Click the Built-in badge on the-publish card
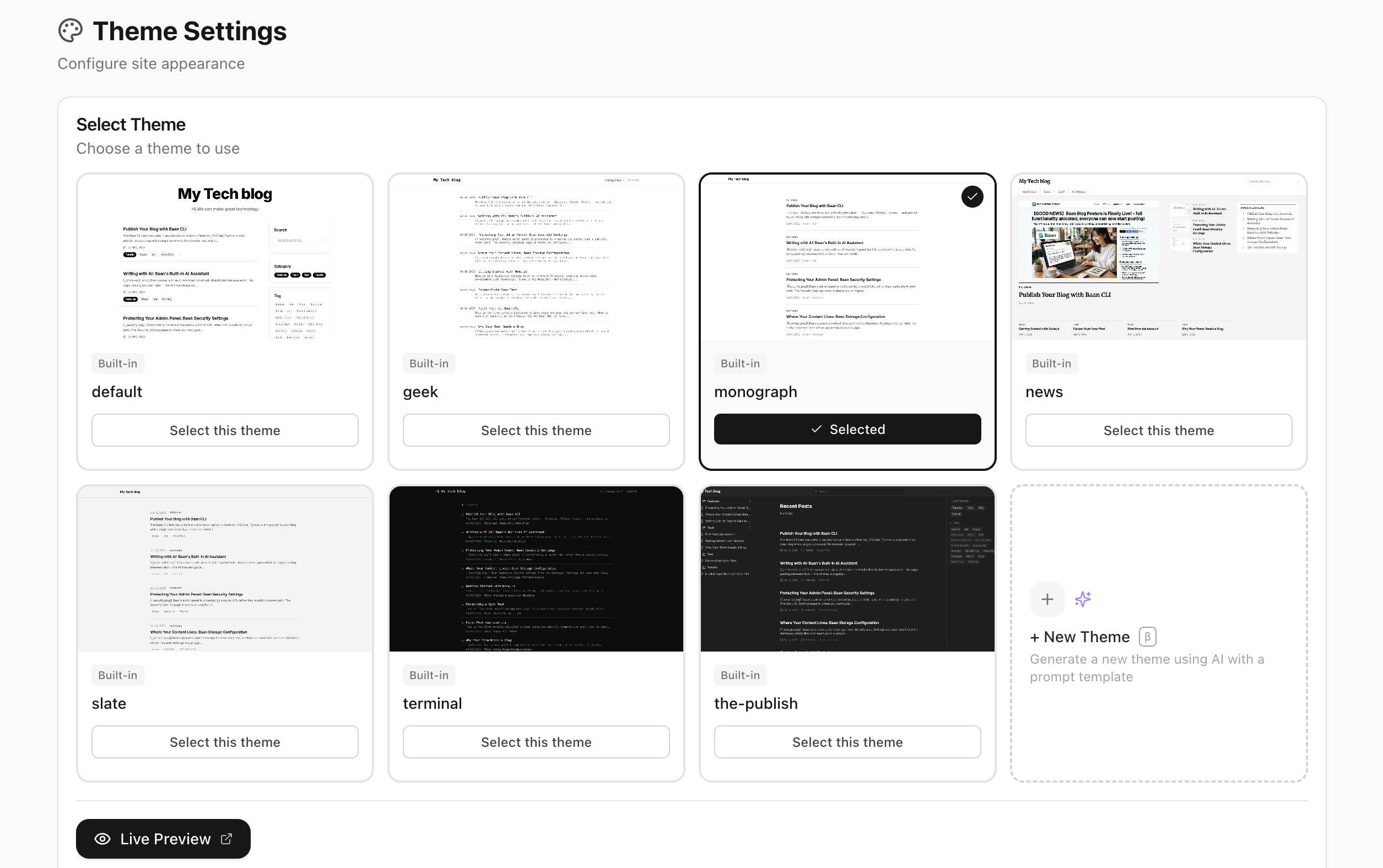 point(741,675)
